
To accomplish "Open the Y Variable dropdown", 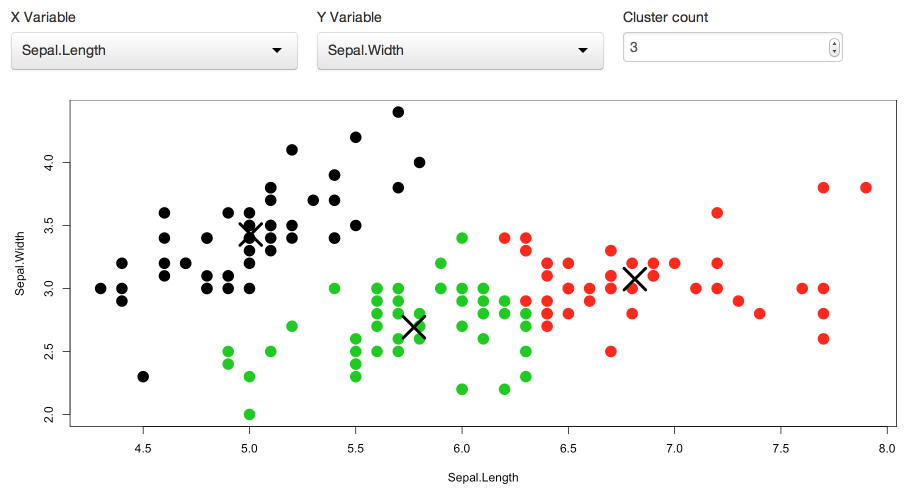I will [460, 51].
